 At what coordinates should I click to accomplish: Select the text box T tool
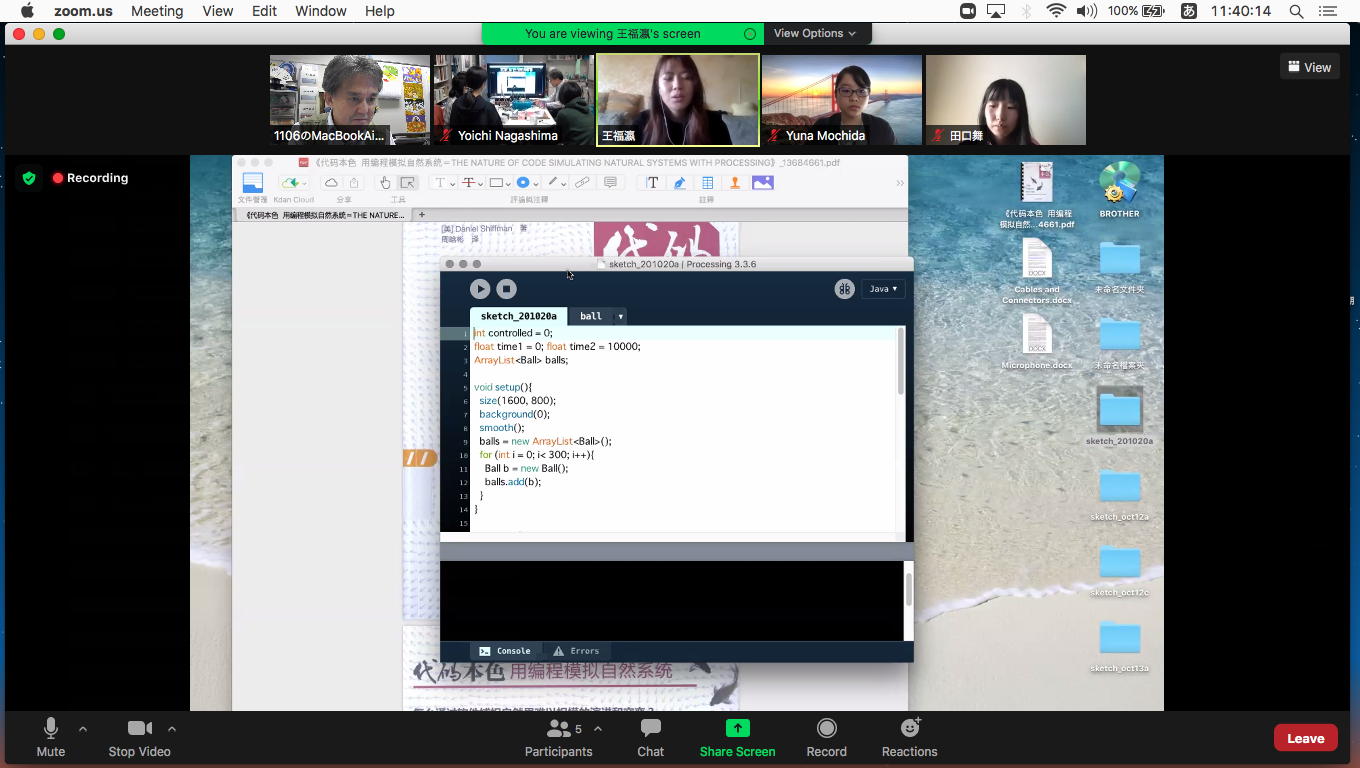pos(652,183)
